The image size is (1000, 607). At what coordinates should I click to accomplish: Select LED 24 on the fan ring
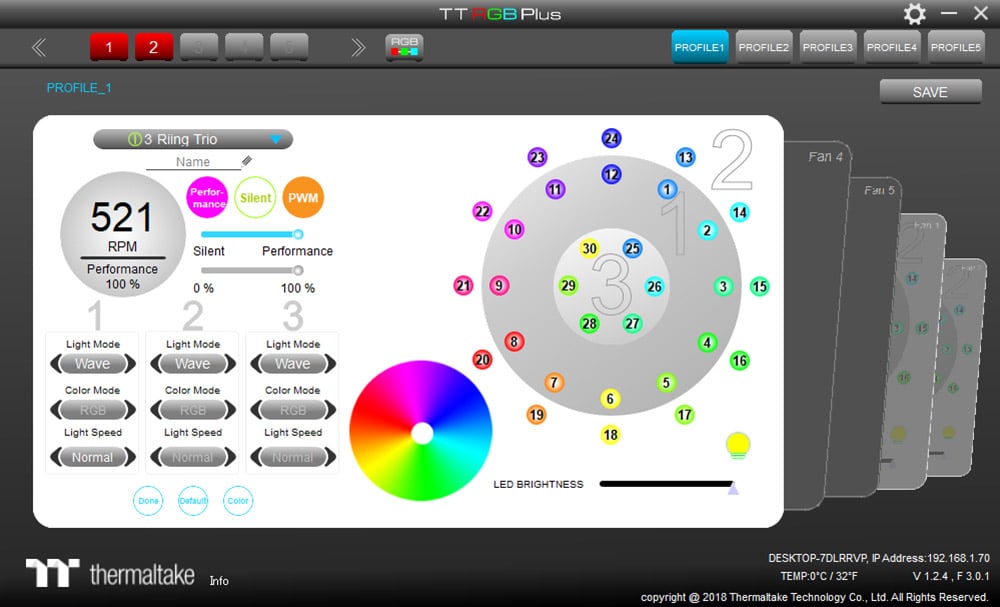[x=612, y=138]
